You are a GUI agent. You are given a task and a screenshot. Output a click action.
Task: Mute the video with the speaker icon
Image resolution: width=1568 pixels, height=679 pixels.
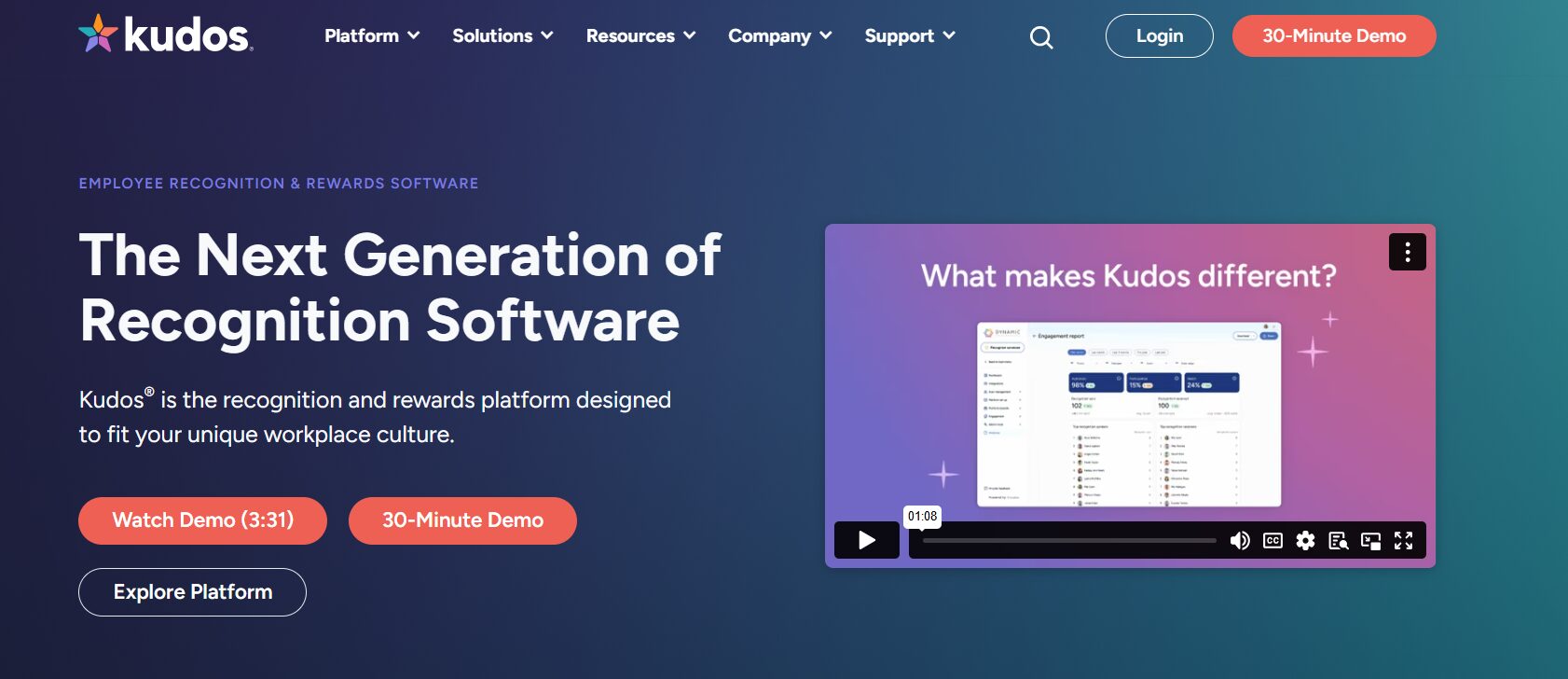click(1240, 541)
